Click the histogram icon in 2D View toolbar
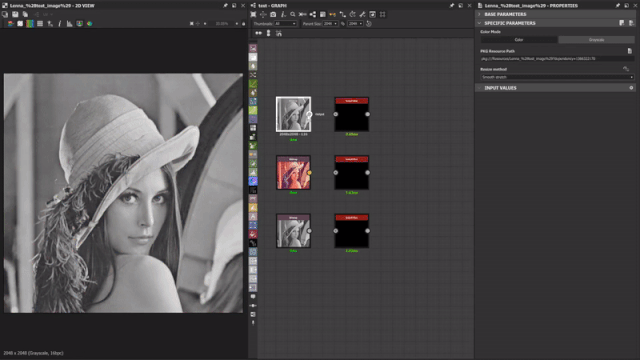640x360 pixels. 69,24
